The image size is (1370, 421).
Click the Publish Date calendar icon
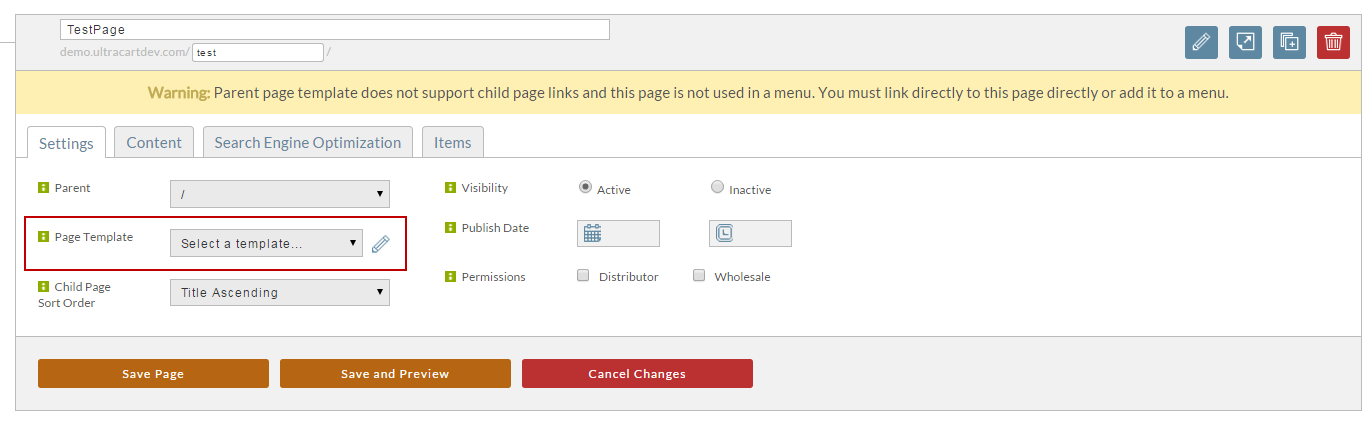592,233
